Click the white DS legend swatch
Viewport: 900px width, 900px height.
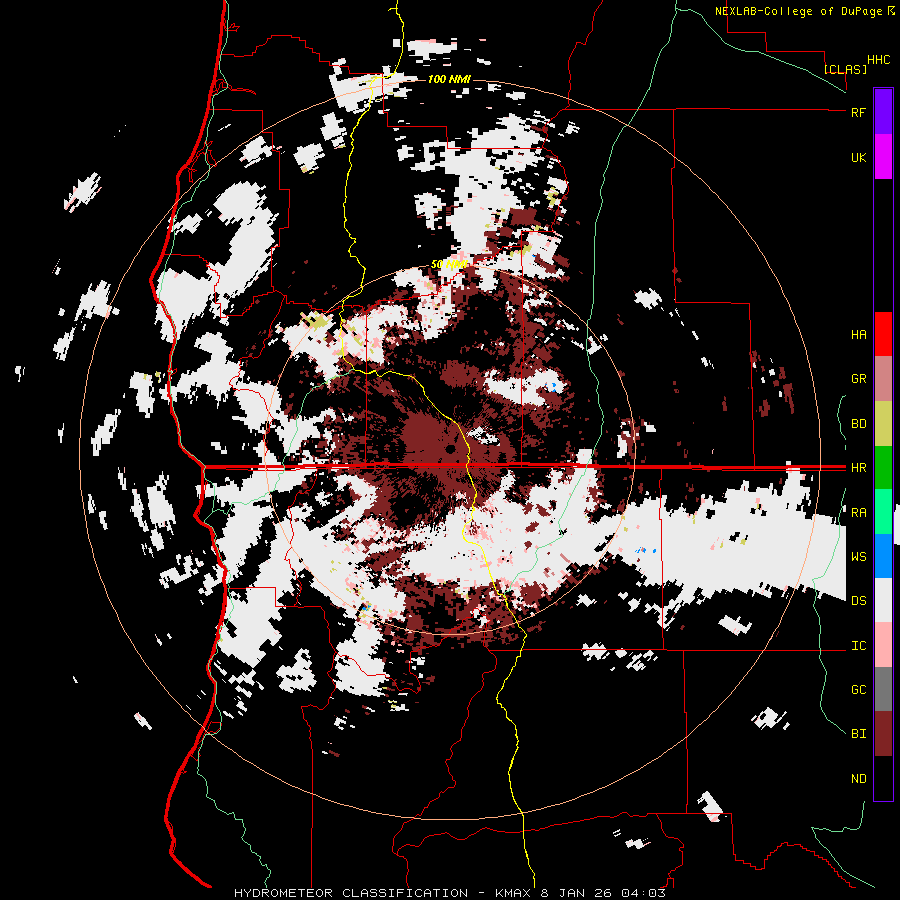pyautogui.click(x=883, y=600)
